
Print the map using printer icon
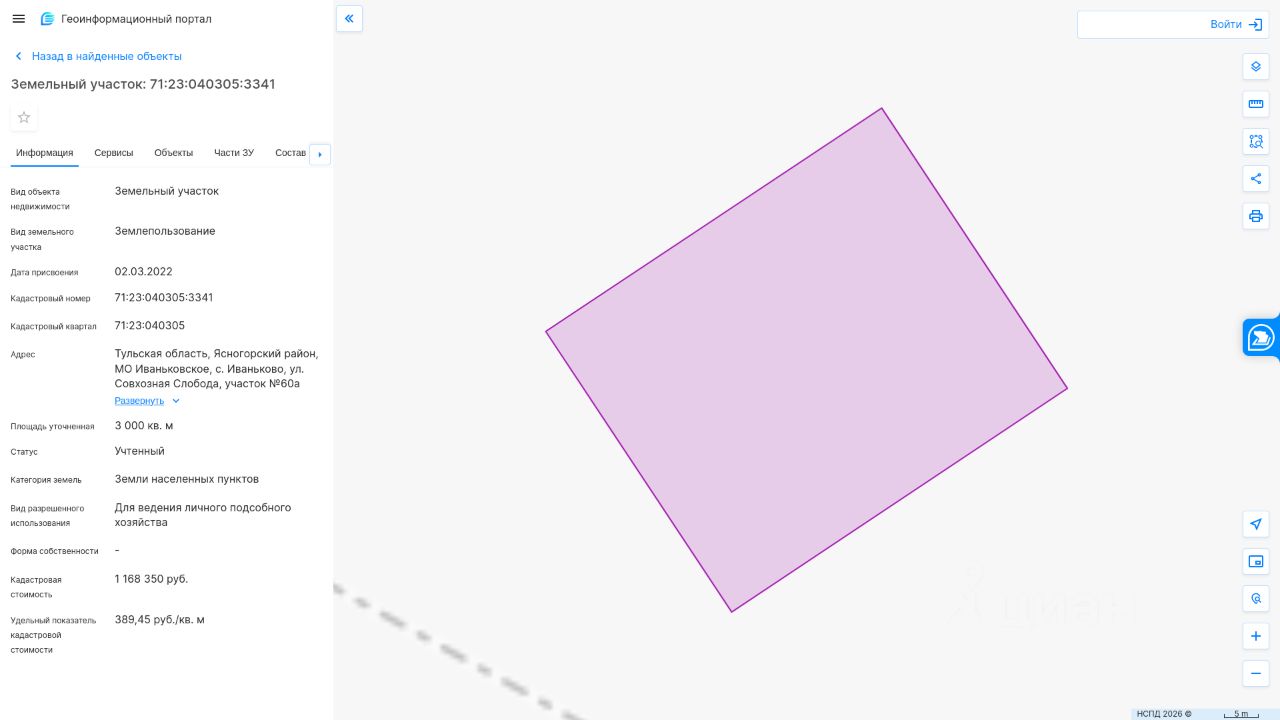click(x=1256, y=215)
